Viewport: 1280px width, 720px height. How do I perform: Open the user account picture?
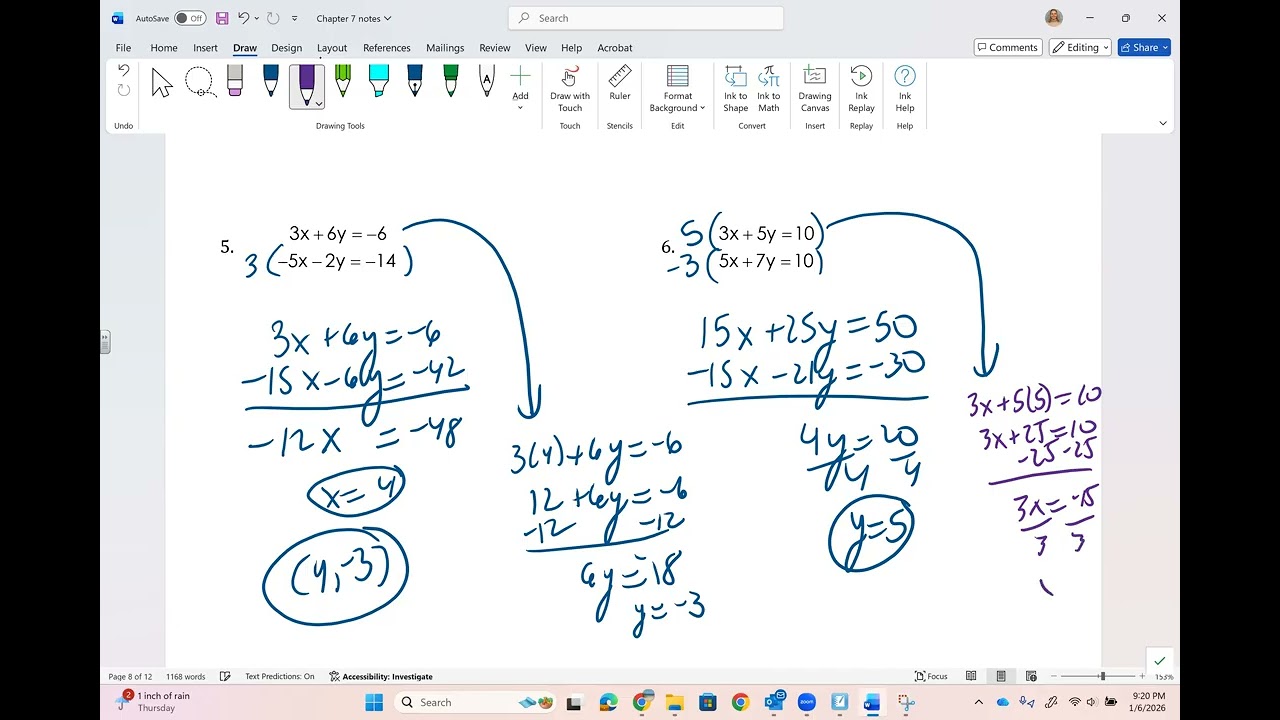[x=1054, y=18]
